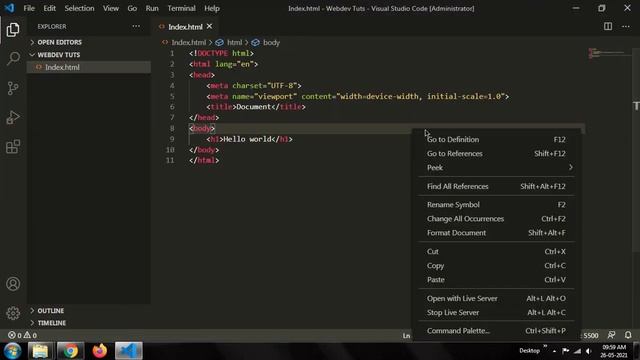Click the feedback icon in status bar

(611, 335)
